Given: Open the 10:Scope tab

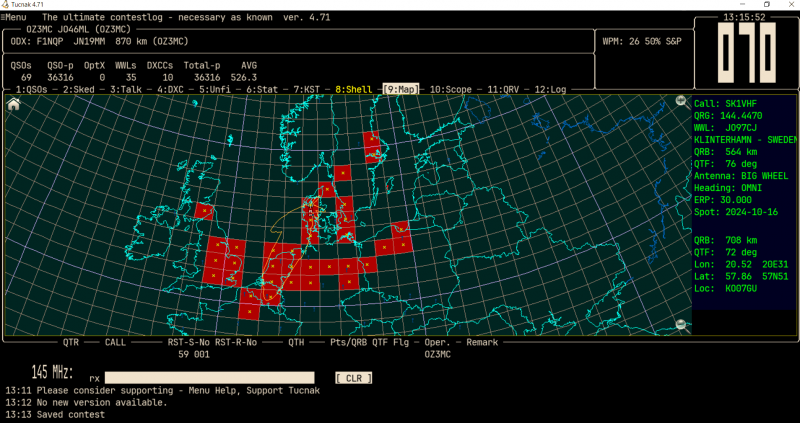Looking at the screenshot, I should point(451,90).
